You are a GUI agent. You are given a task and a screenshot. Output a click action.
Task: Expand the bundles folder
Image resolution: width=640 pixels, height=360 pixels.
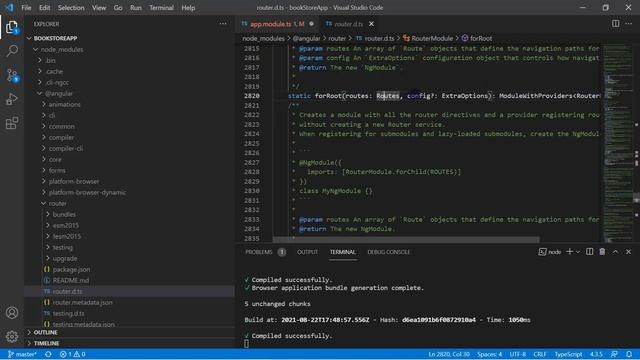(129, 215)
